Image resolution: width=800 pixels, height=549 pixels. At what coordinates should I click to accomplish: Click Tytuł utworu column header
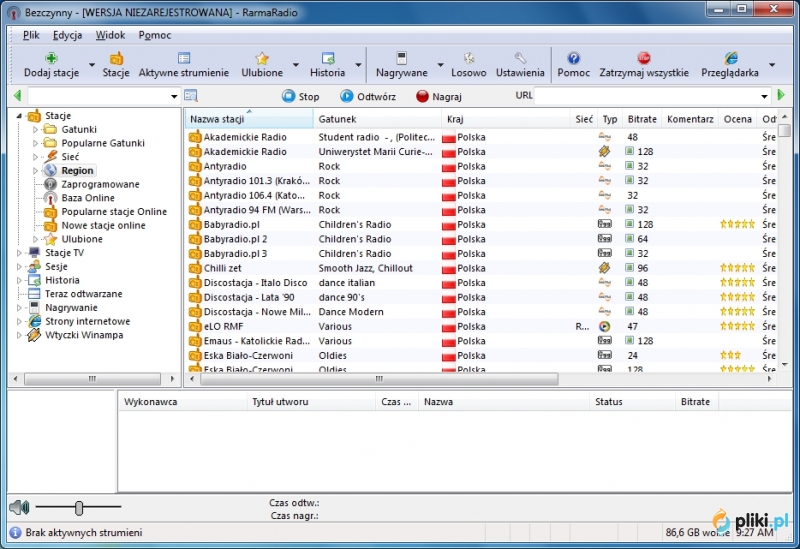(311, 402)
